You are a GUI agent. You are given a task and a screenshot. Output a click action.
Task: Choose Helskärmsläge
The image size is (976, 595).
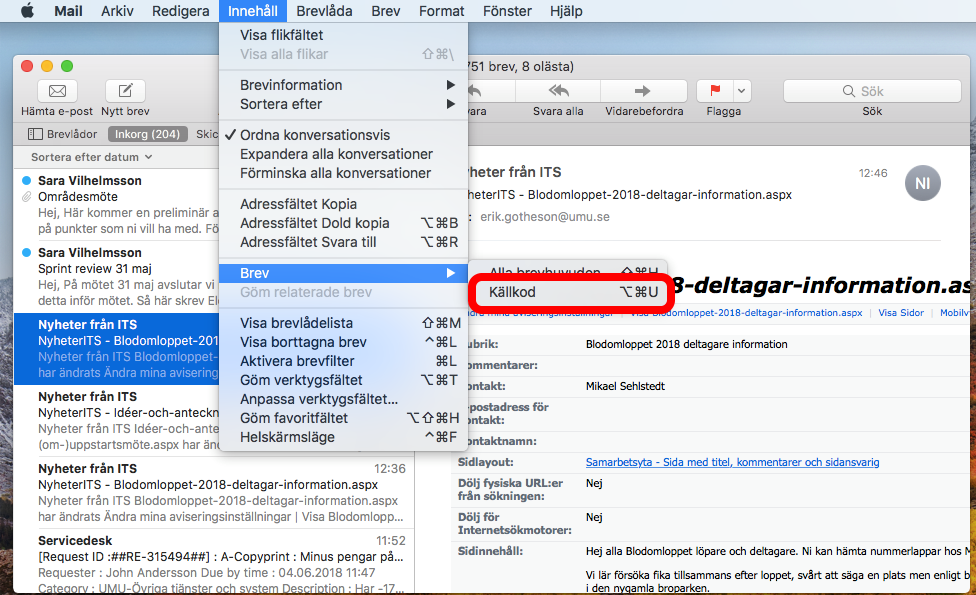[344, 437]
